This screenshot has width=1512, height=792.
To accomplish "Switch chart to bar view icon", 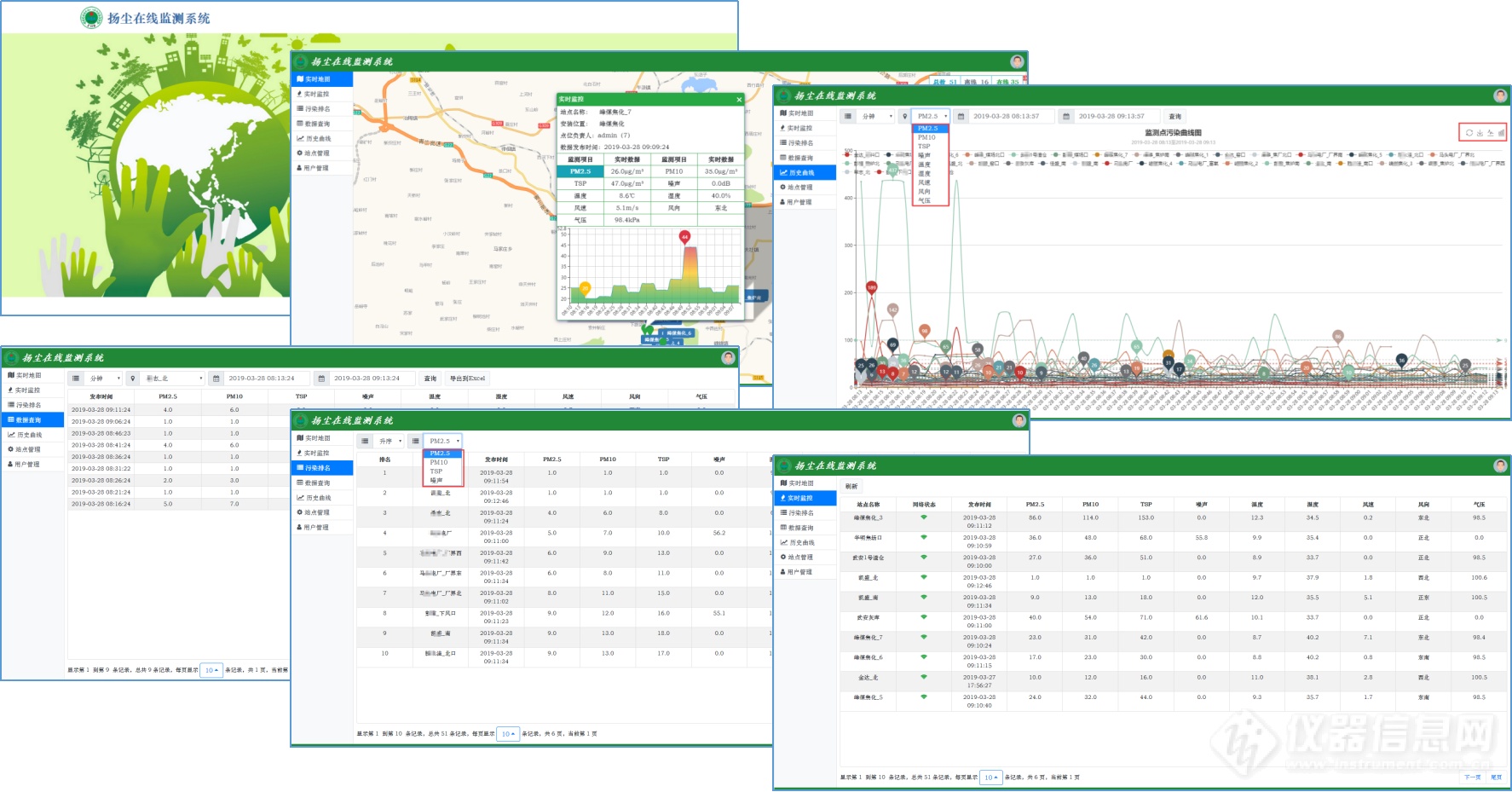I will pos(1501,132).
